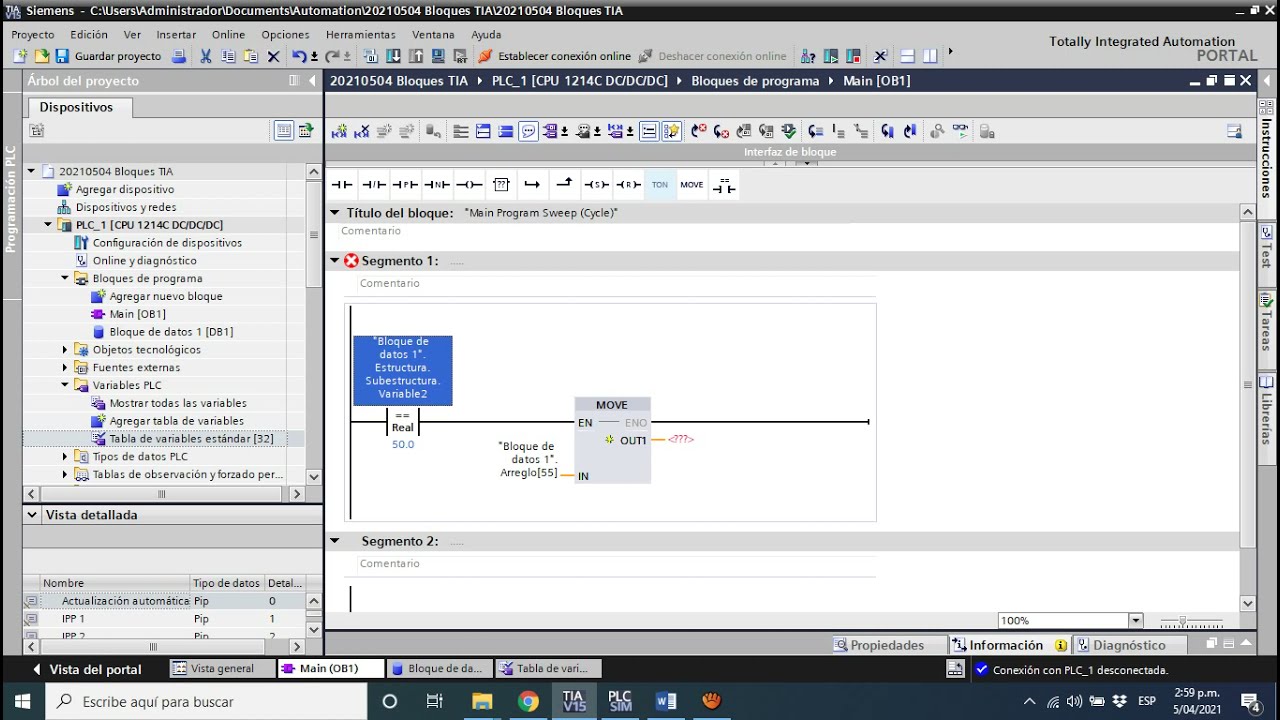Screen dimensions: 1280x720
Task: Select Agregar nuevo bloque in project tree
Action: (166, 296)
